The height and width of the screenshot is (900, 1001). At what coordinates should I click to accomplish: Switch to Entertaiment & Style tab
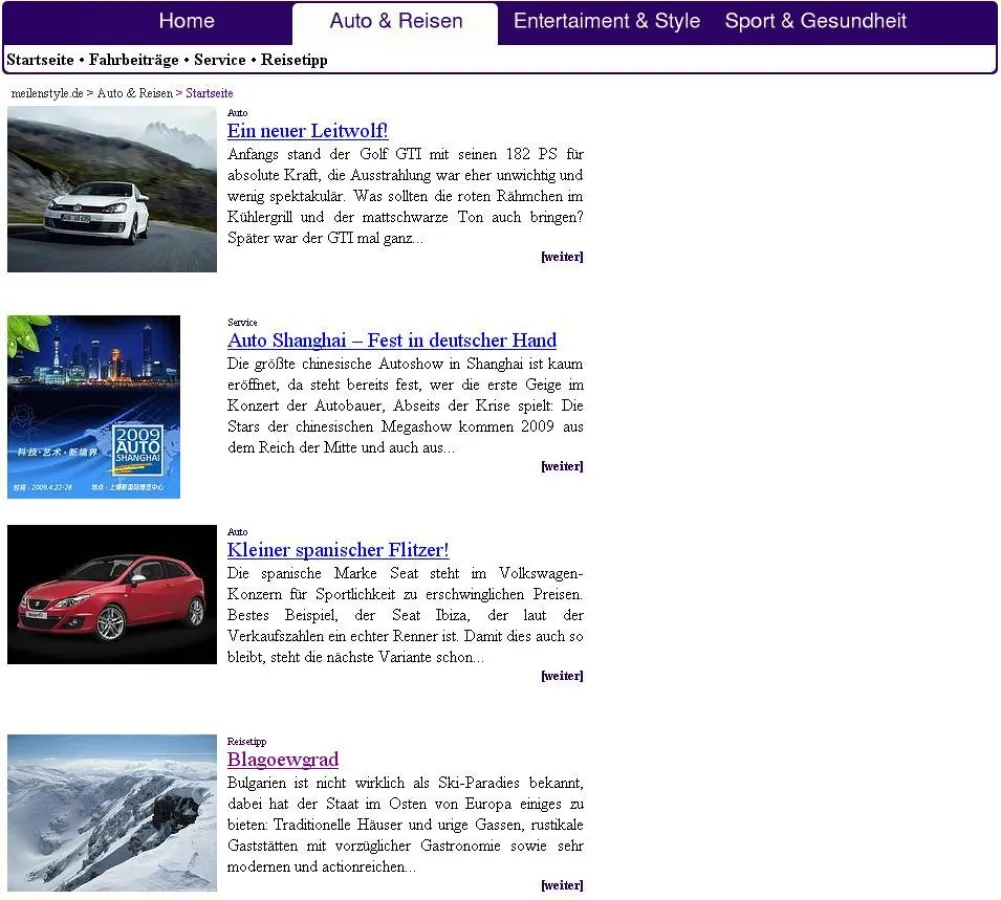[606, 21]
